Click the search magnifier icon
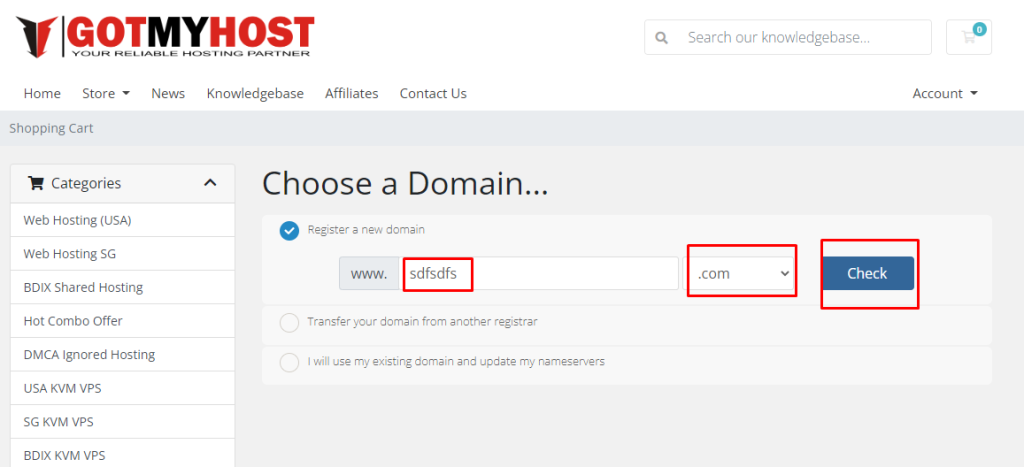This screenshot has height=467, width=1024. [x=661, y=38]
